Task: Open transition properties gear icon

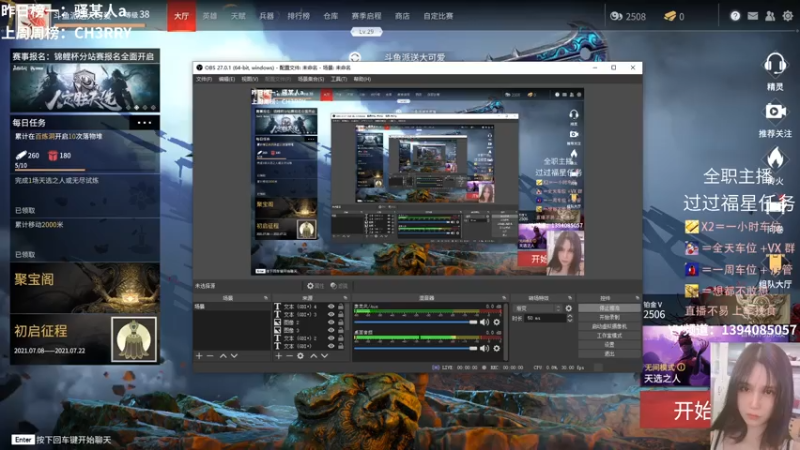Action: click(569, 308)
